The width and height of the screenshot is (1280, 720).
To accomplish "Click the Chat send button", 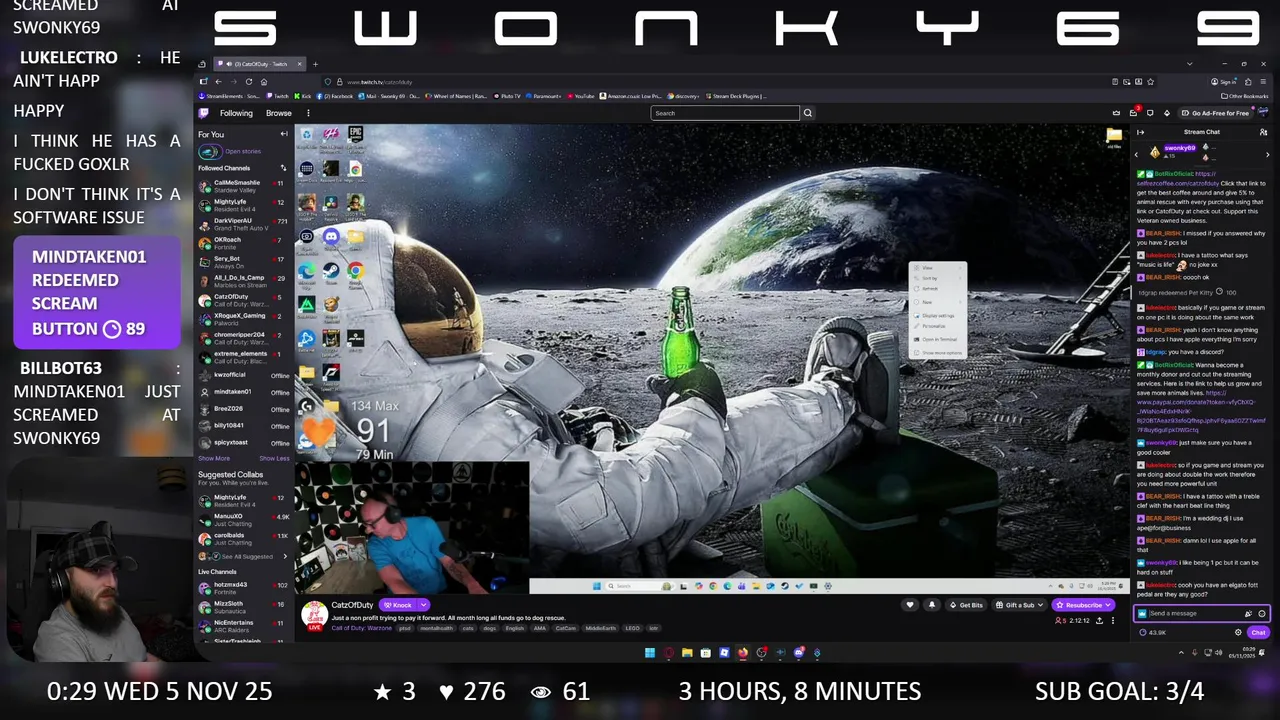I will [1258, 632].
